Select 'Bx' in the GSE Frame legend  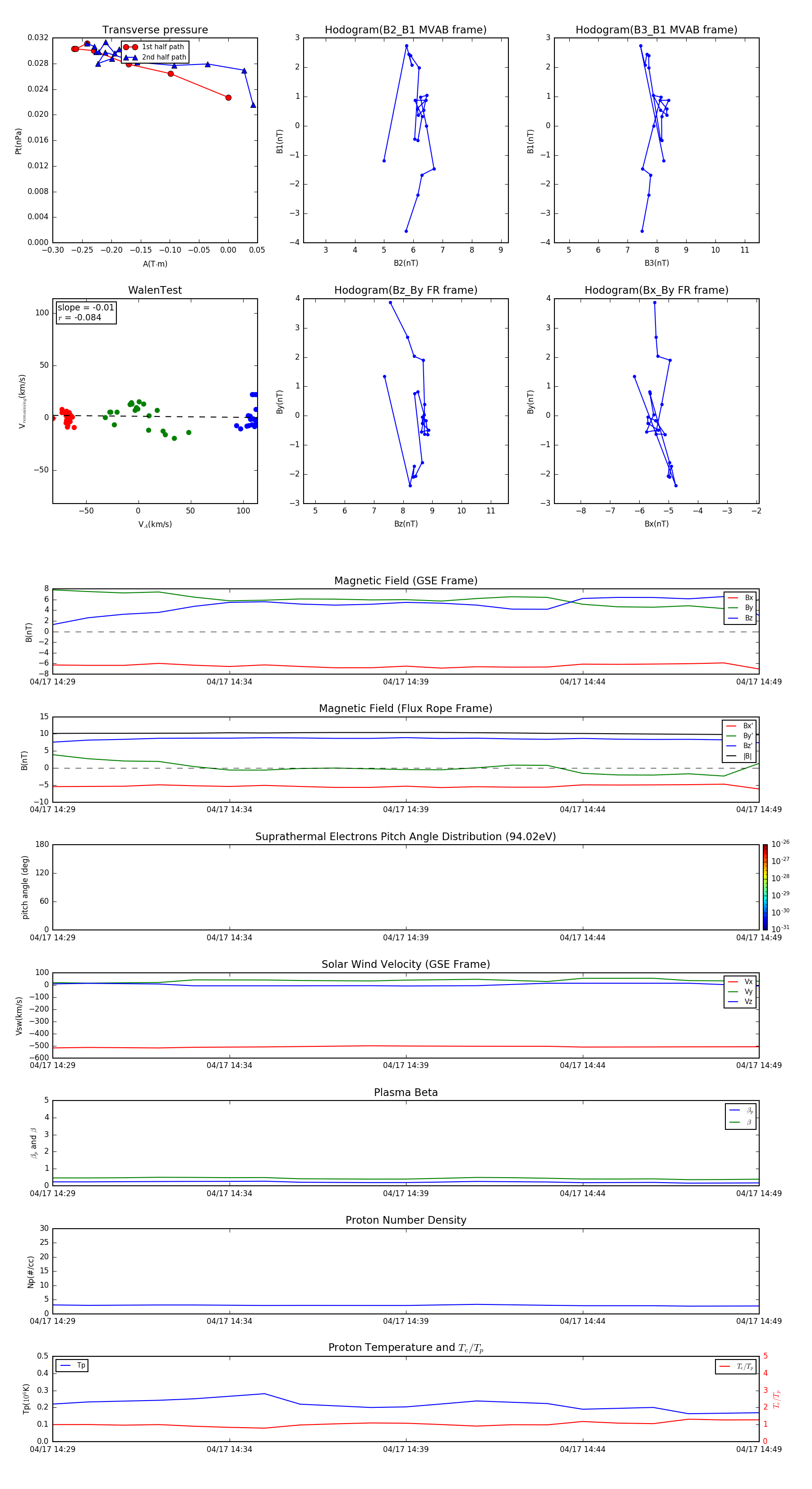[x=740, y=598]
